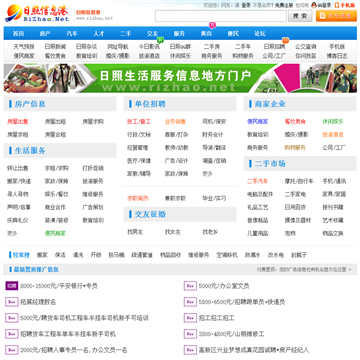
Task: Open the 二手市场 section heading
Action: [270, 164]
